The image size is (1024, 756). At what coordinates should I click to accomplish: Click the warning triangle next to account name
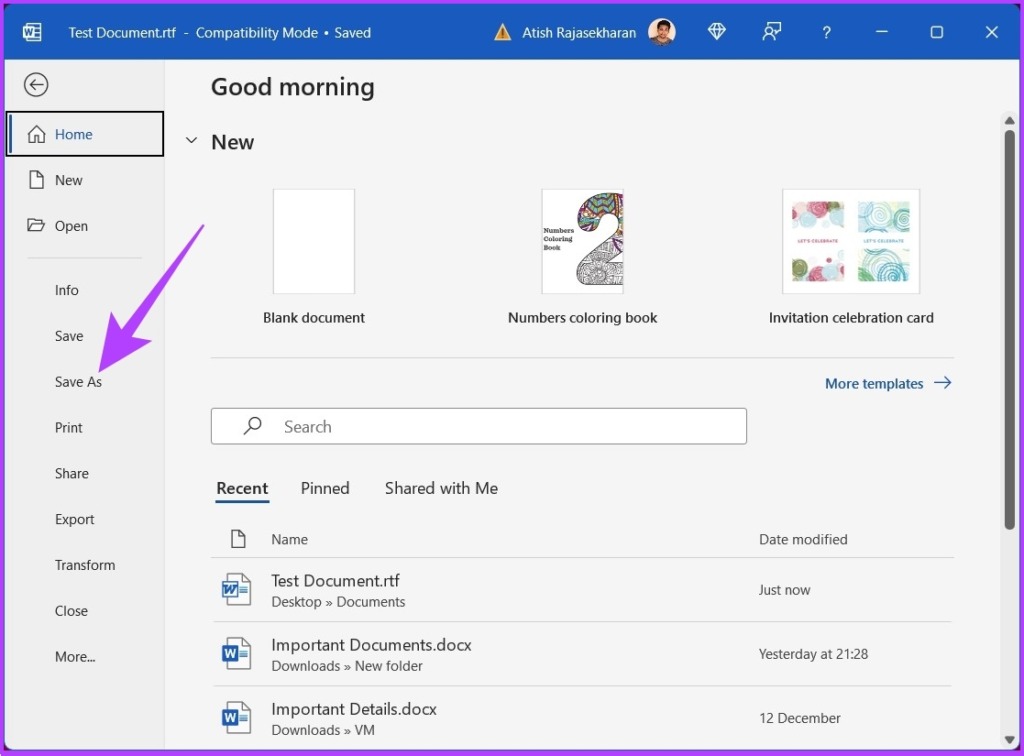tap(502, 32)
